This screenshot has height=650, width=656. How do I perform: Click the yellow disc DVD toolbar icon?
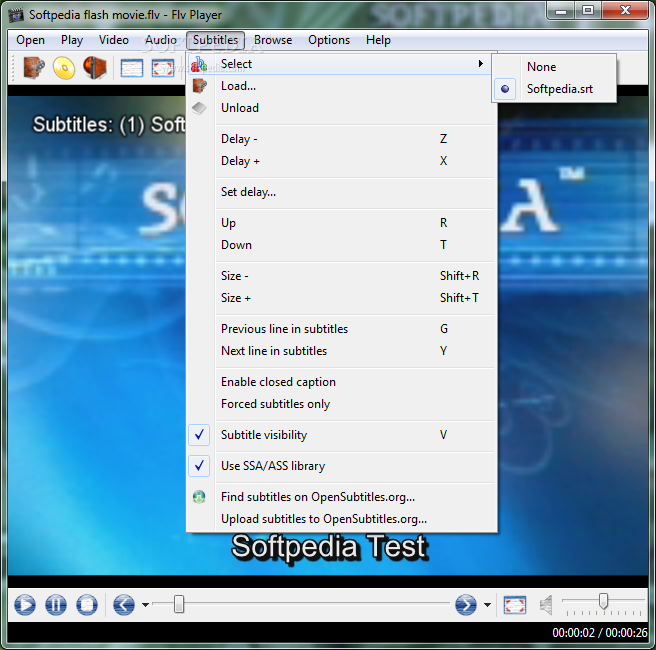tap(64, 67)
